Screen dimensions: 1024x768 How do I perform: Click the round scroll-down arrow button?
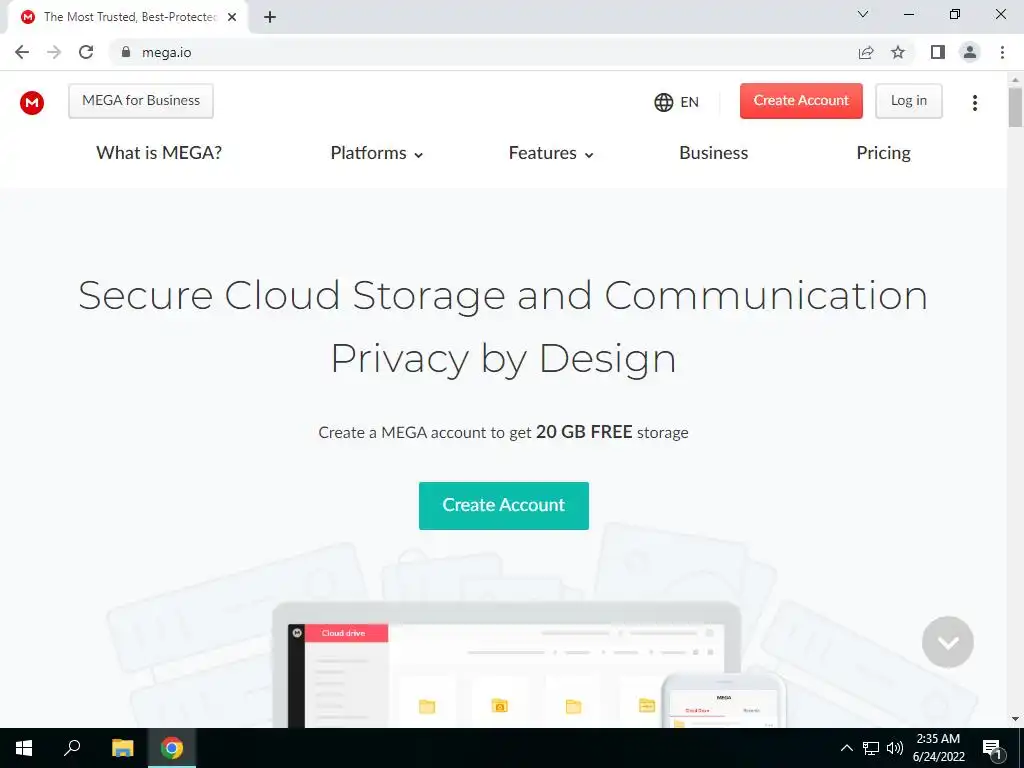click(948, 642)
